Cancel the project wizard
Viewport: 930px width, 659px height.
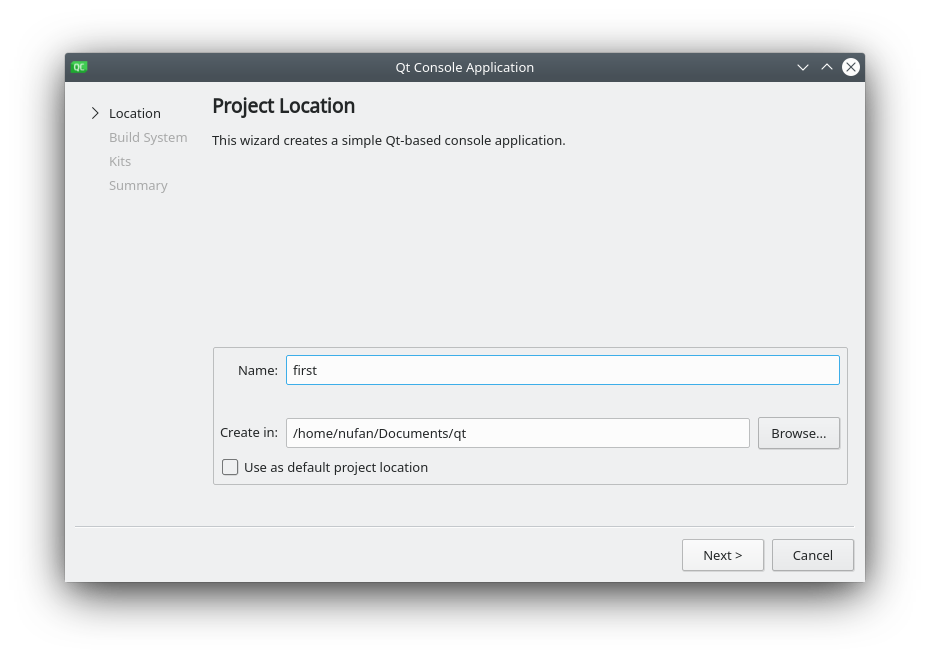(x=812, y=555)
